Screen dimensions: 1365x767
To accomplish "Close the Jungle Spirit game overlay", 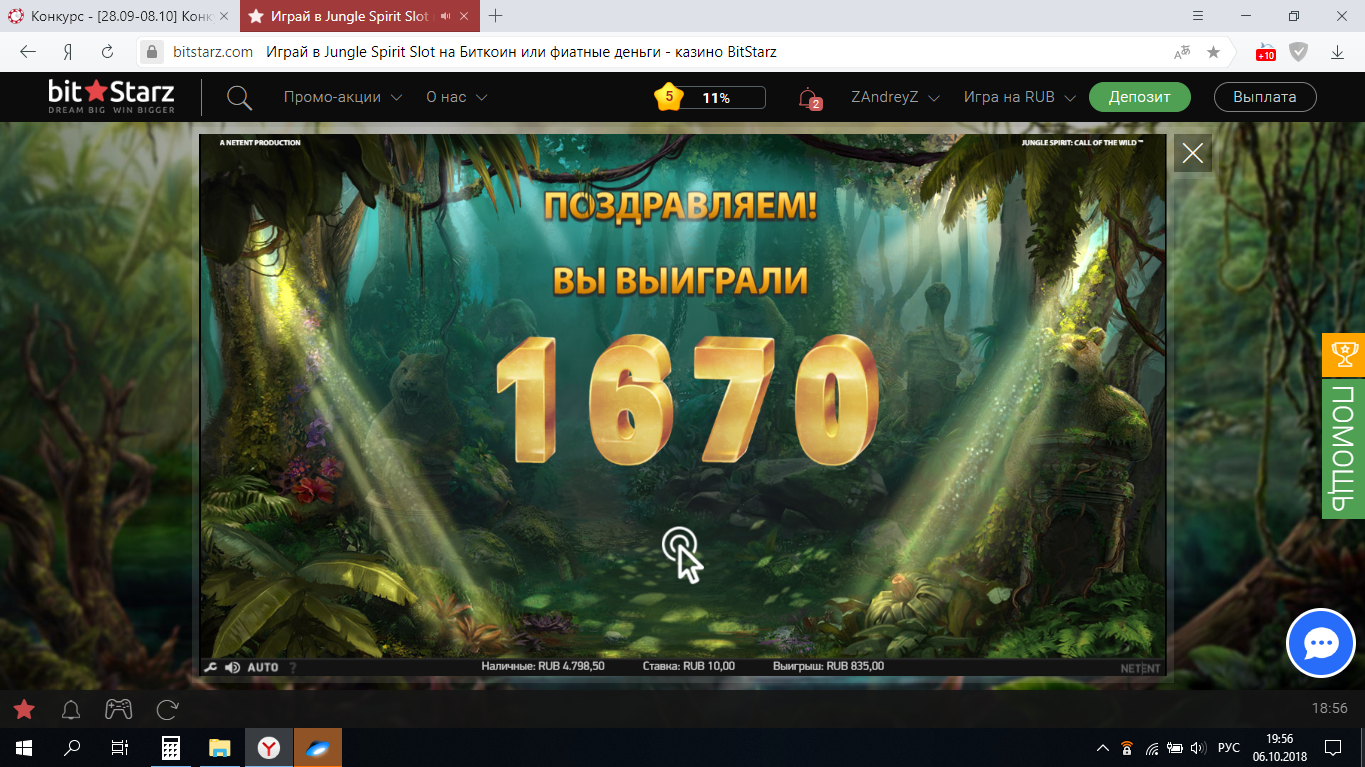I will pyautogui.click(x=1192, y=153).
